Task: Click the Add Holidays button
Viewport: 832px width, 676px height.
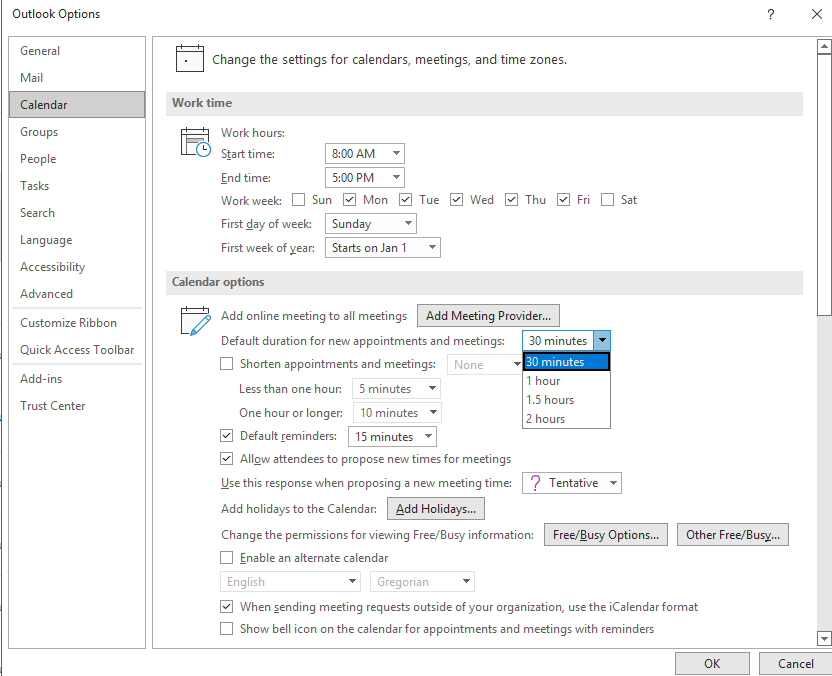Action: 435,508
